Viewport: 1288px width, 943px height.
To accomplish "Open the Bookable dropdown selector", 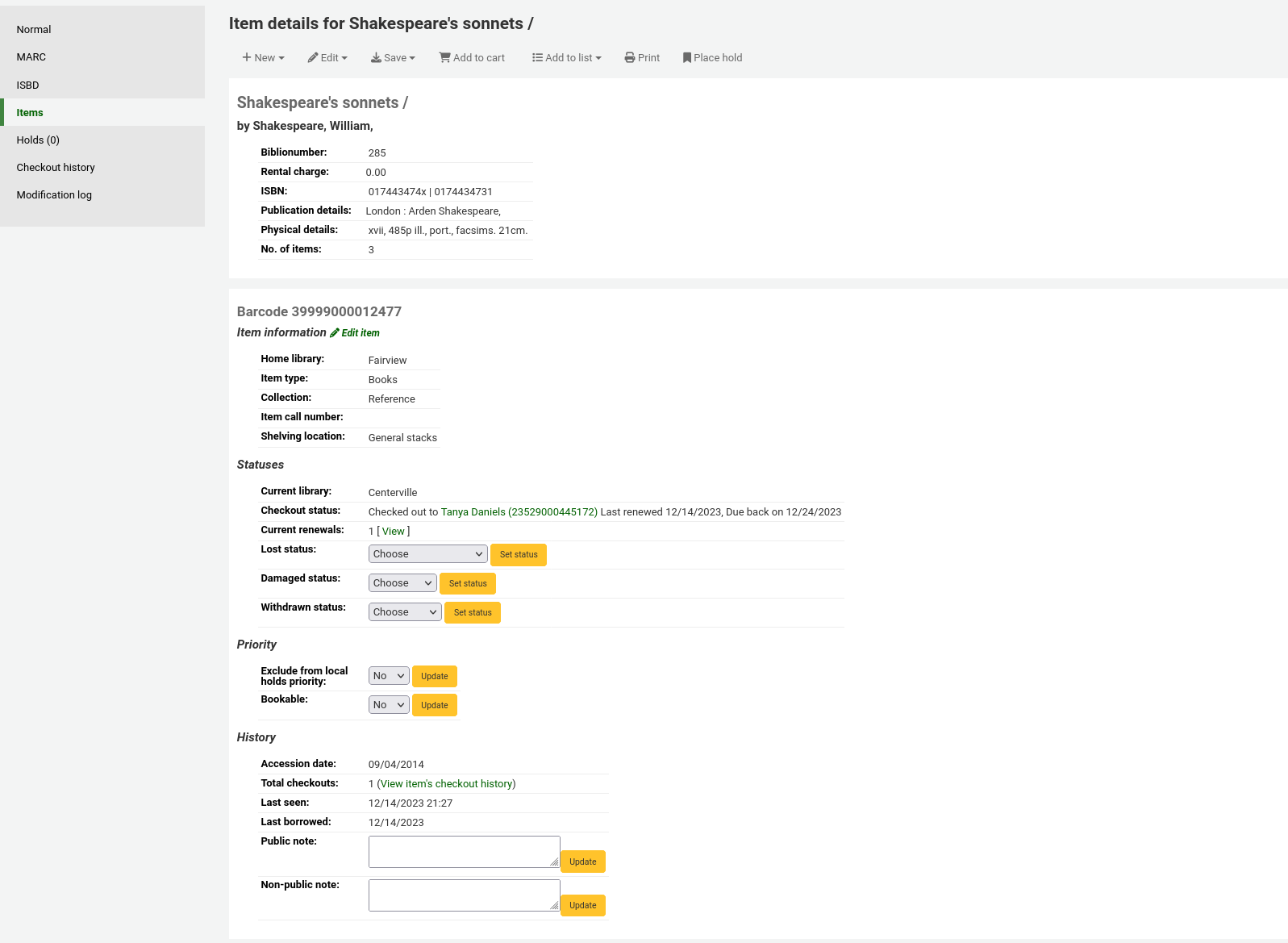I will coord(389,705).
